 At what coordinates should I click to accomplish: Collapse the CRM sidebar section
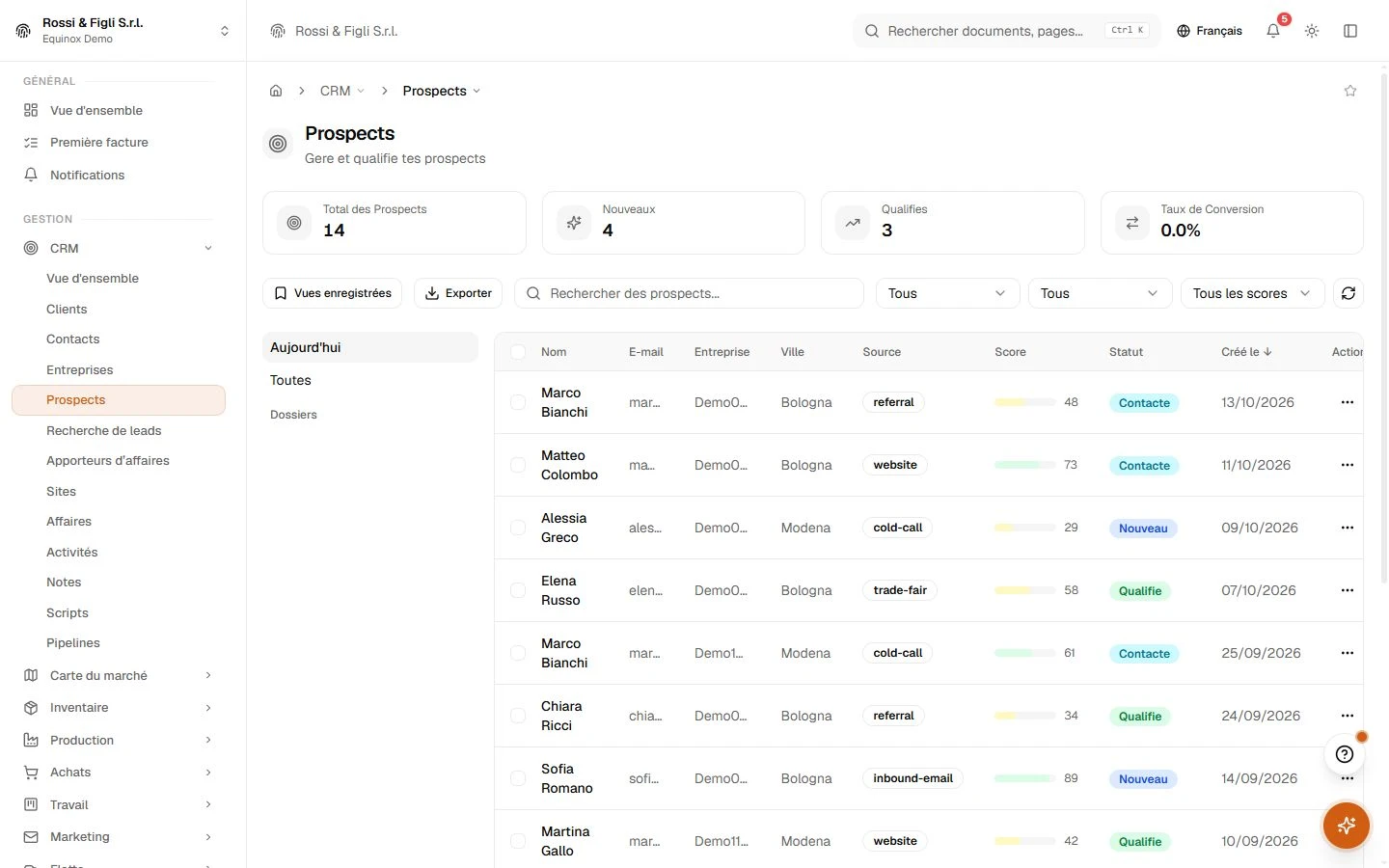point(119,248)
